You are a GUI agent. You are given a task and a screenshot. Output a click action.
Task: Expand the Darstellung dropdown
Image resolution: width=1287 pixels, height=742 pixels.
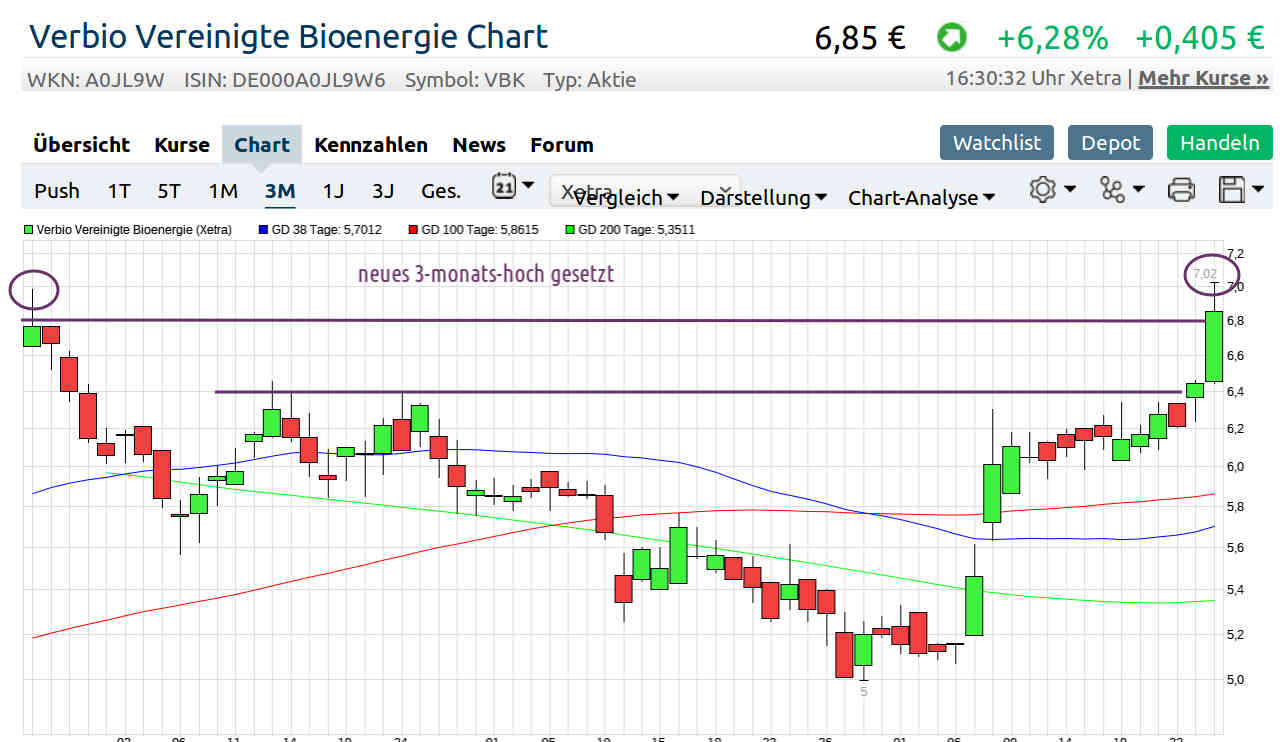763,198
